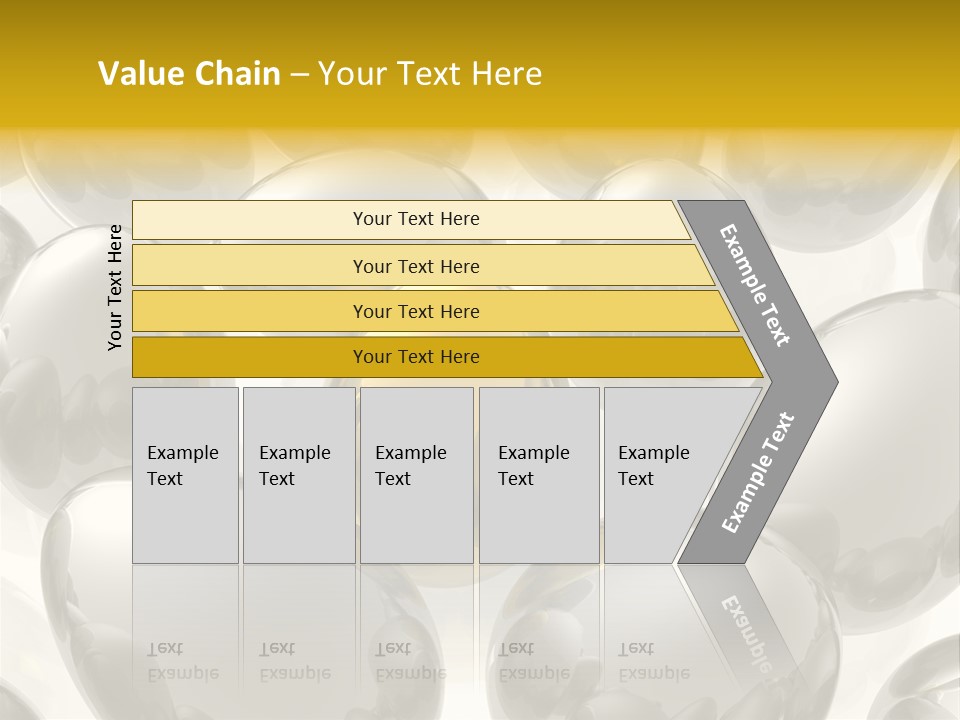Click the text in the top cream bar
960x720 pixels.
click(416, 219)
